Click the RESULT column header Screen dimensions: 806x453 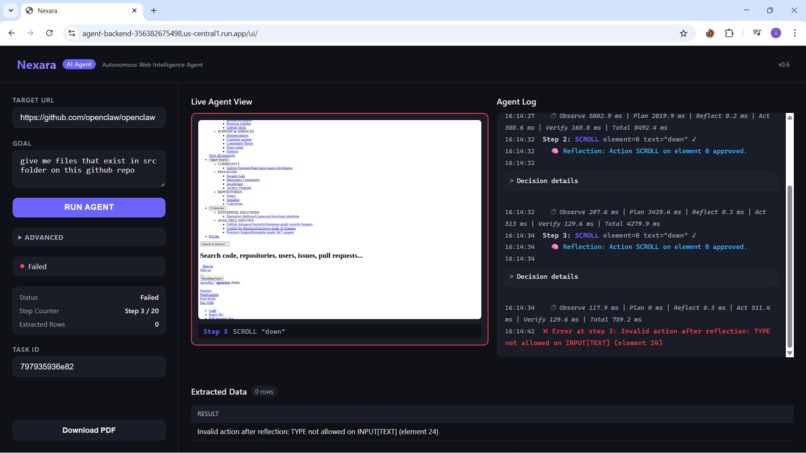coord(208,414)
